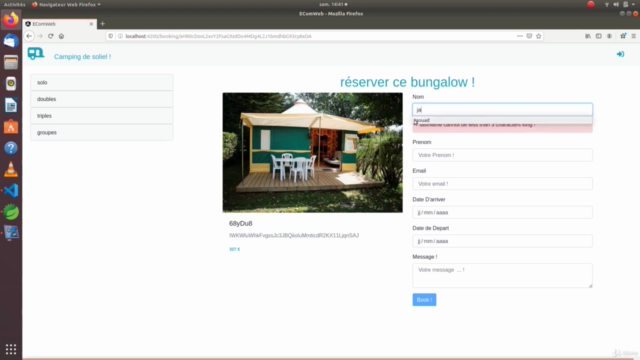The image size is (640, 360).
Task: Click the Camping de soliel ! link
Action: (x=82, y=57)
